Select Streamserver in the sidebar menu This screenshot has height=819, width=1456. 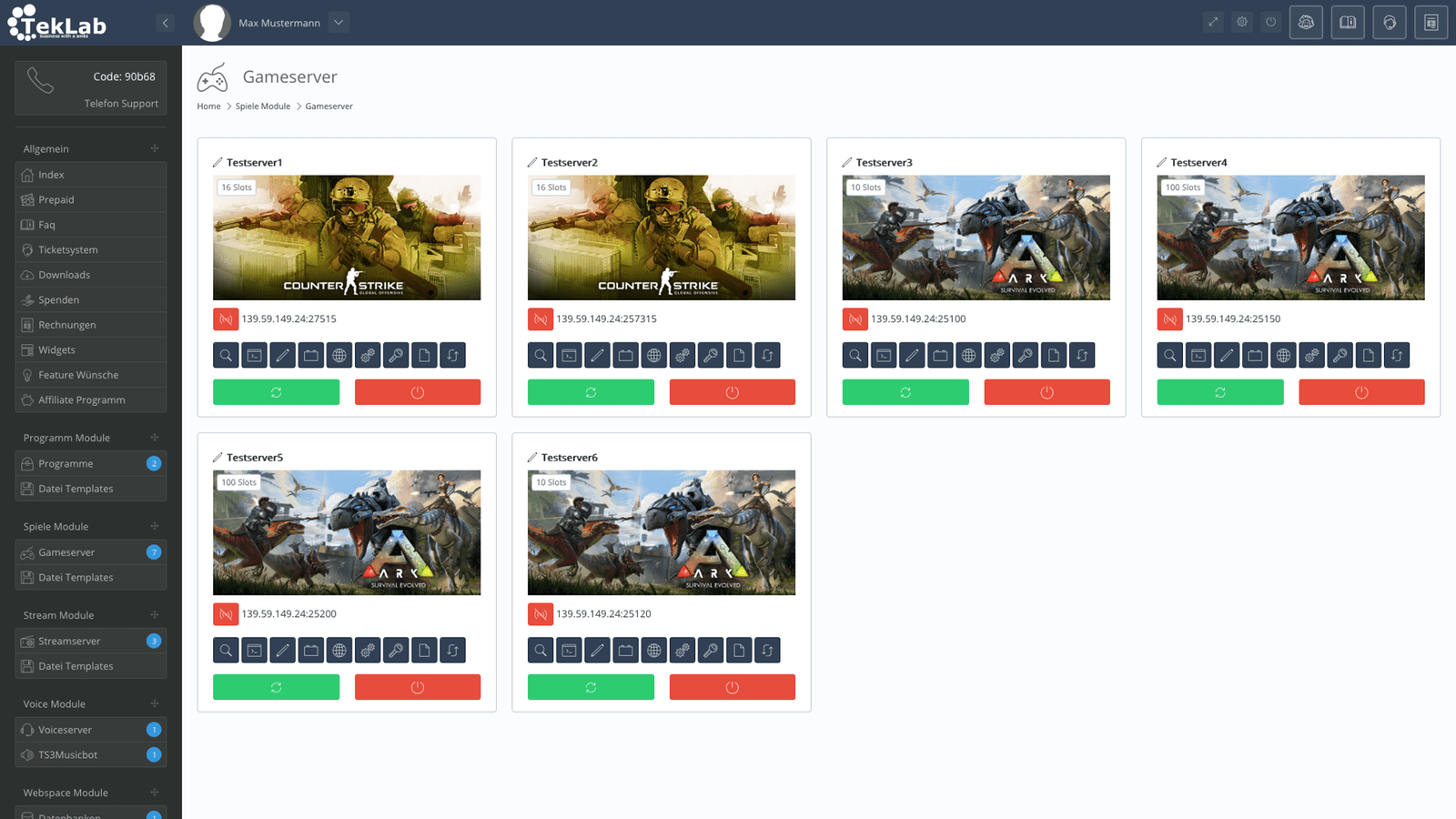(69, 641)
